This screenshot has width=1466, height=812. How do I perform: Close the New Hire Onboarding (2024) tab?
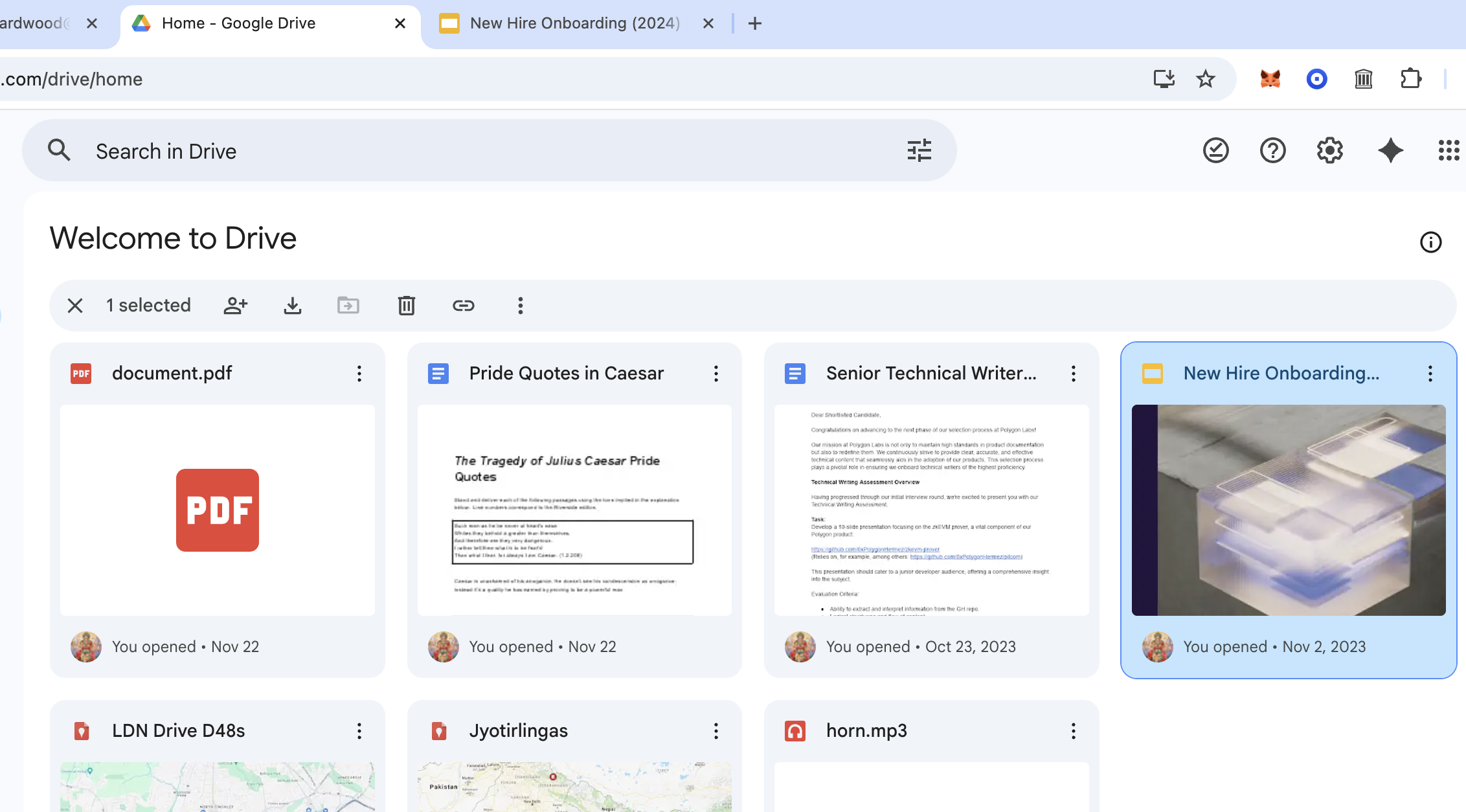click(708, 23)
